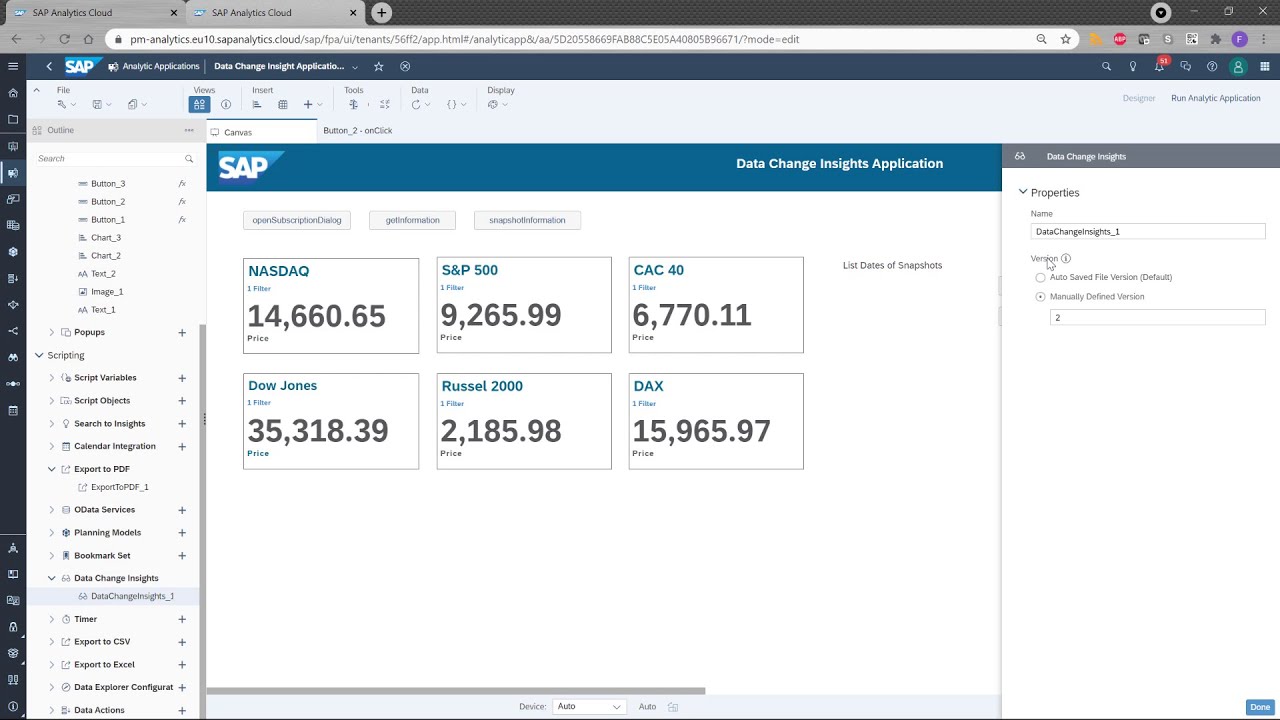The image size is (1280, 720).
Task: Select DataChangeInsights_1 tree item
Action: 114,596
